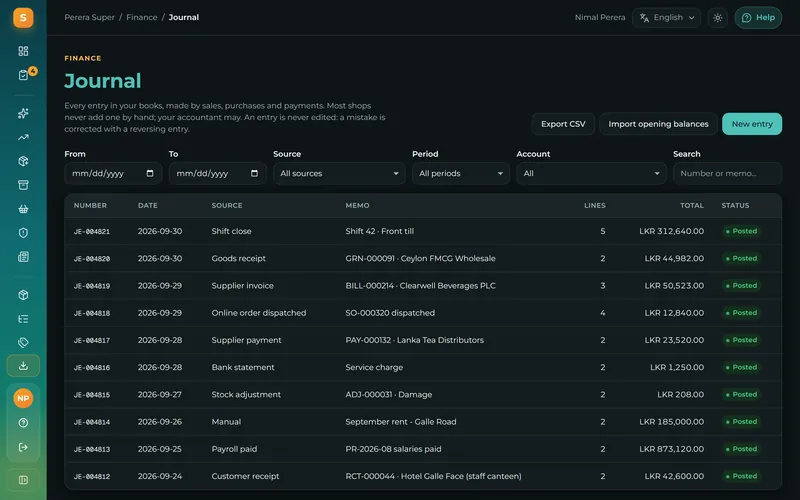800x500 pixels.
Task: Click the question mark icon in sidebar
Action: click(23, 422)
